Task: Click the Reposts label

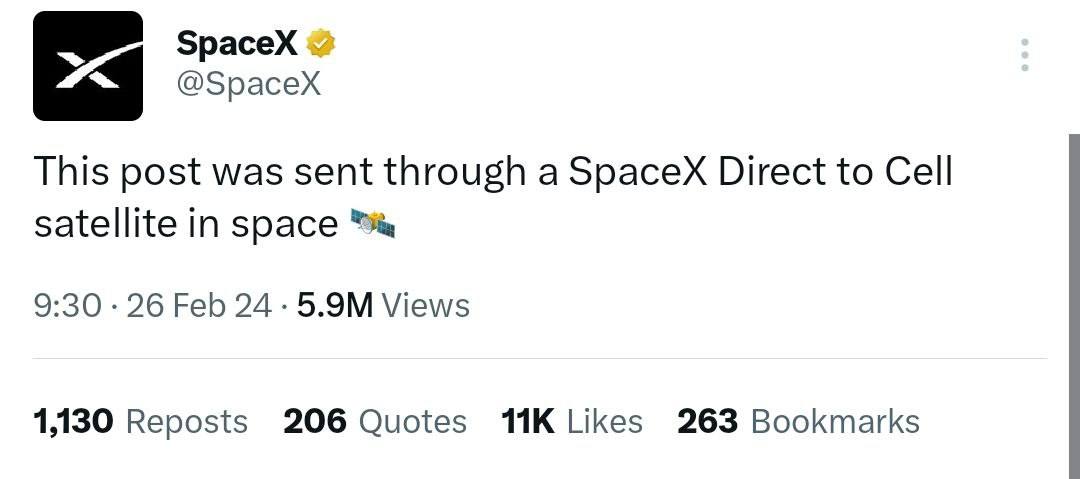Action: [186, 421]
